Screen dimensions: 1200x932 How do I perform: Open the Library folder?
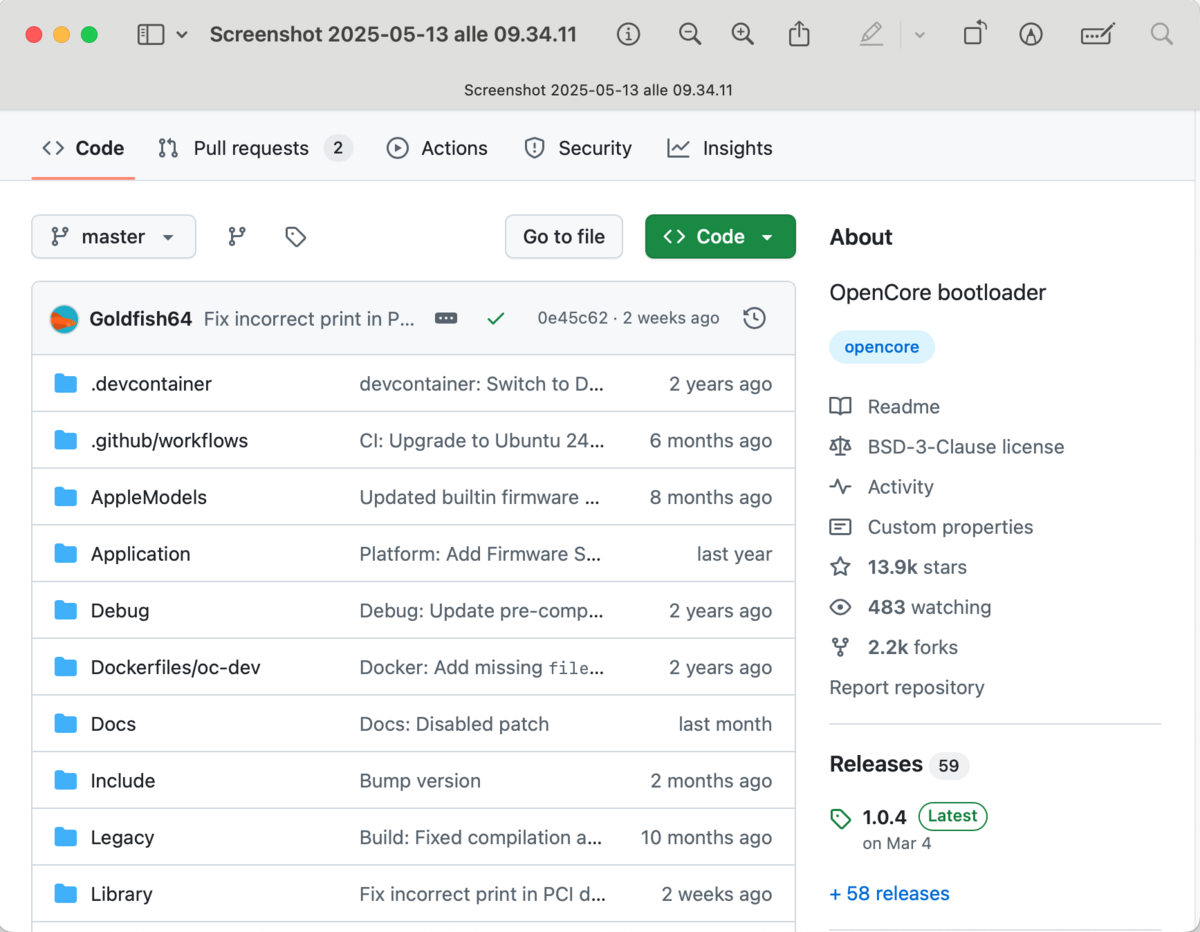(122, 894)
